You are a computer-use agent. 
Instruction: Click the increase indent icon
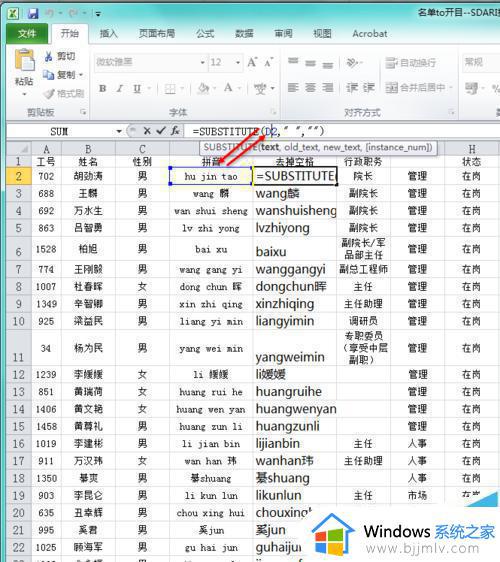coord(368,88)
